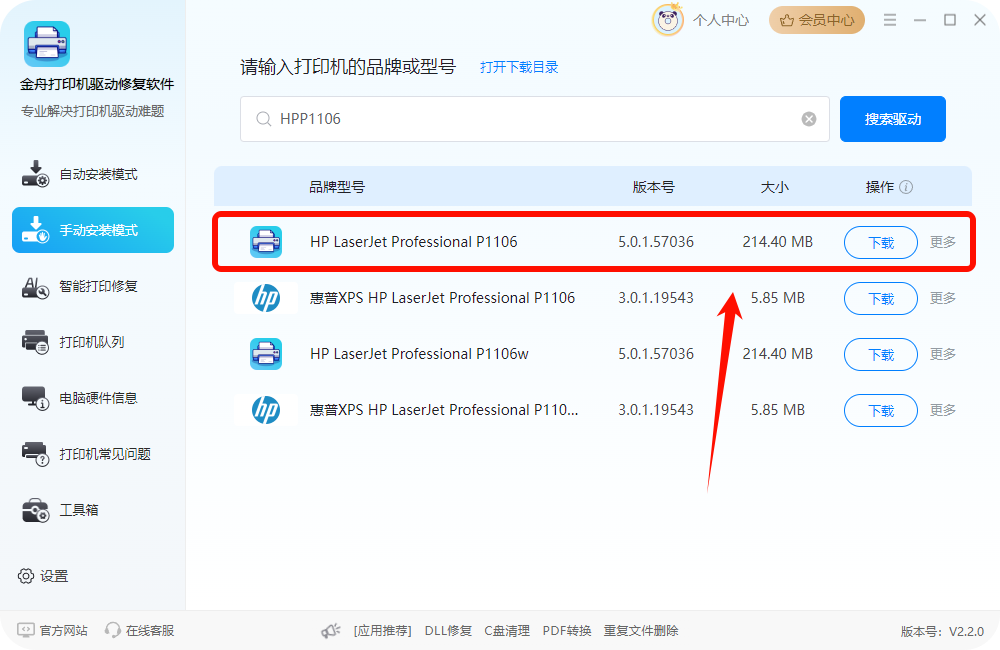Screen dimensions: 1000x650
Task: Click the panda user avatar
Action: coord(668,20)
